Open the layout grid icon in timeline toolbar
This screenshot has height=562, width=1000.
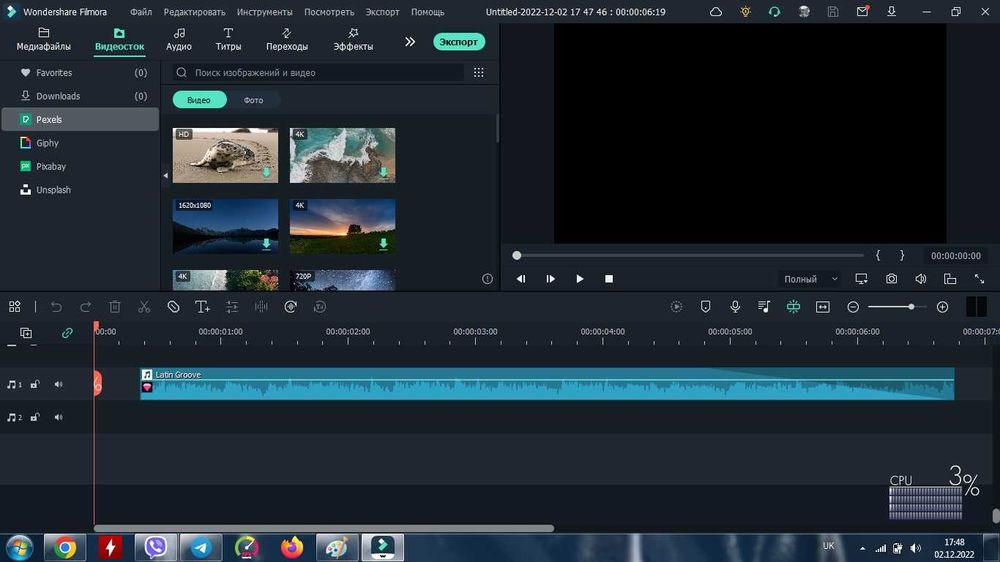[x=15, y=307]
